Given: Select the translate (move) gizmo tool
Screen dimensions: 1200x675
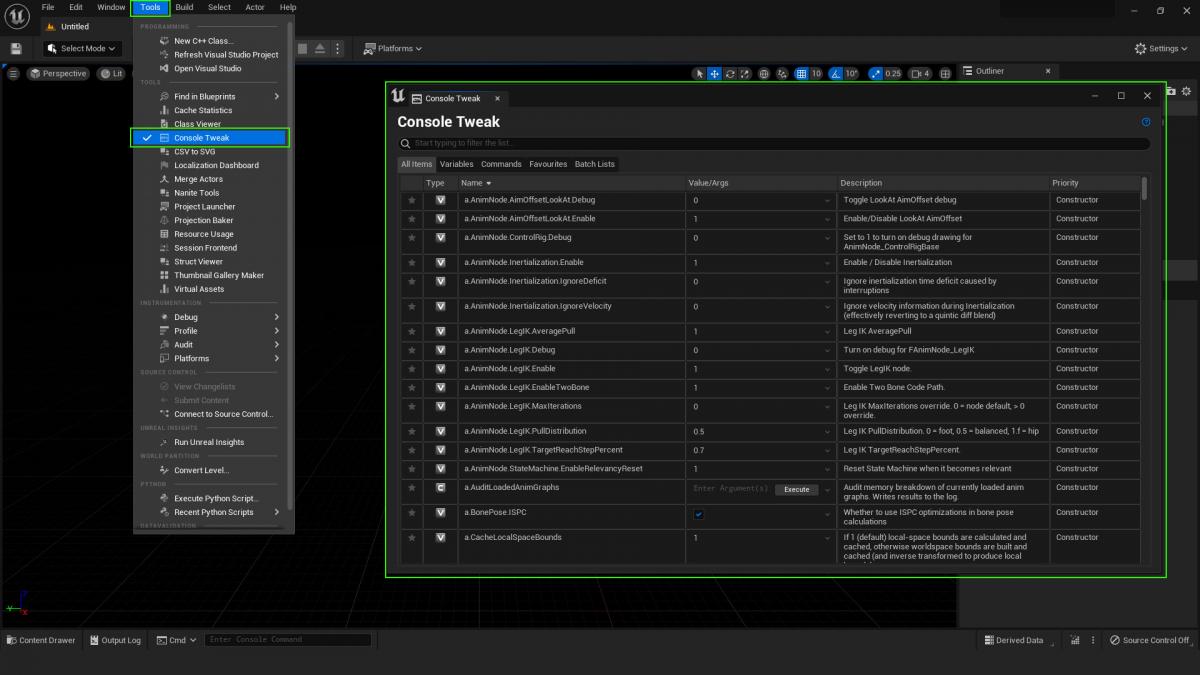Looking at the screenshot, I should tap(715, 74).
